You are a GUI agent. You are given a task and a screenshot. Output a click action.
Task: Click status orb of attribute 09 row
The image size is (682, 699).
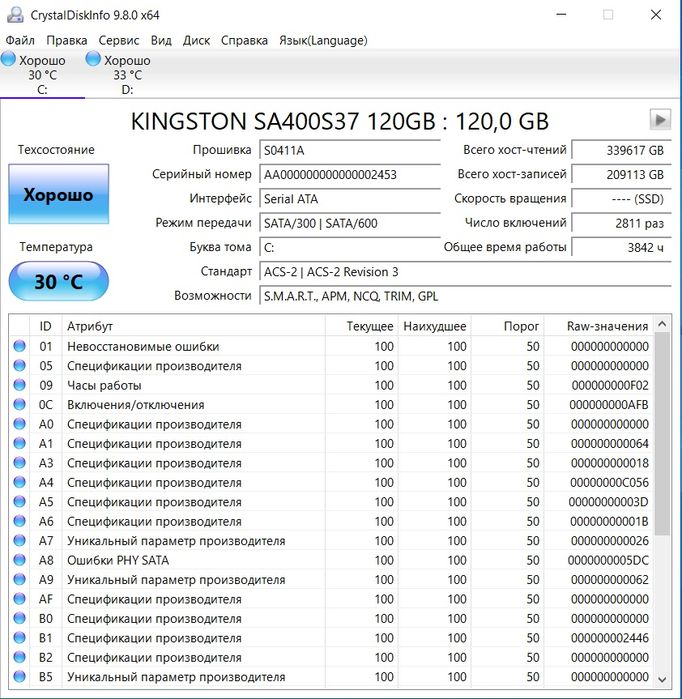click(20, 385)
